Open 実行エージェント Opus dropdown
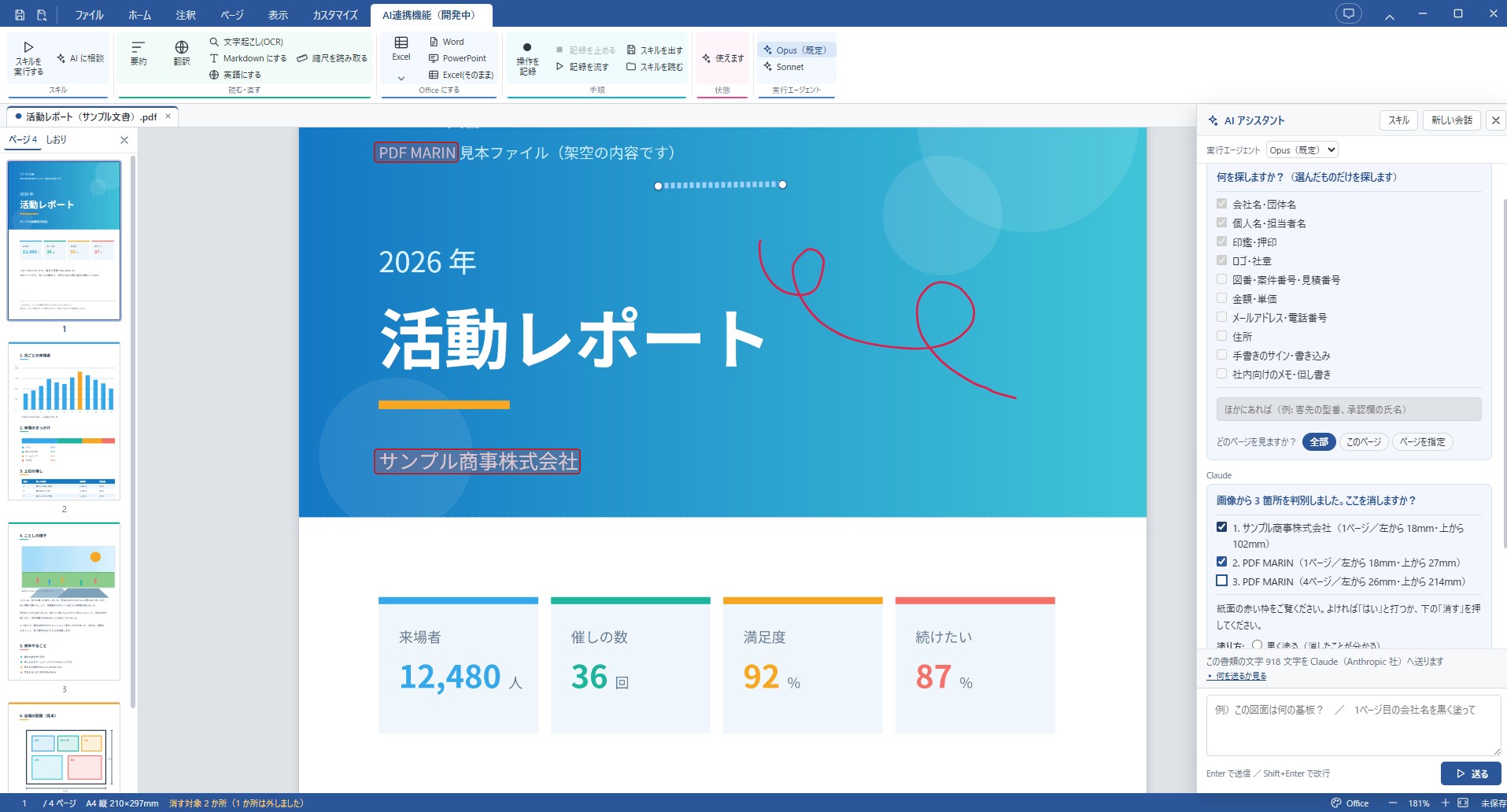Screen dimensions: 1507x812 [x=1302, y=149]
